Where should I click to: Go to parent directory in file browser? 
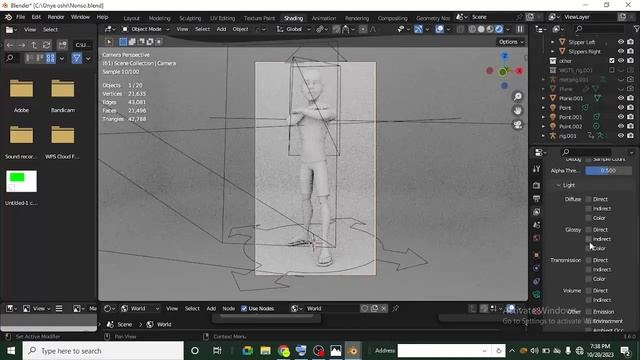click(34, 44)
